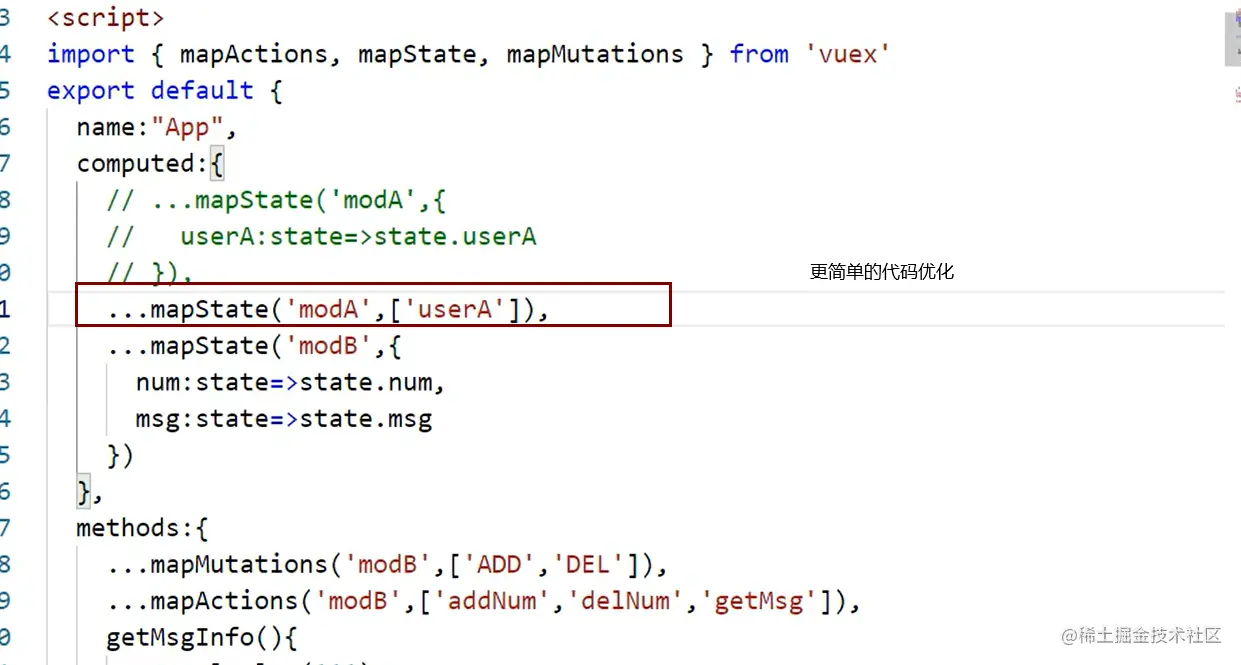Screen dimensions: 1241x665
Task: Click the computed property key
Action: point(135,163)
